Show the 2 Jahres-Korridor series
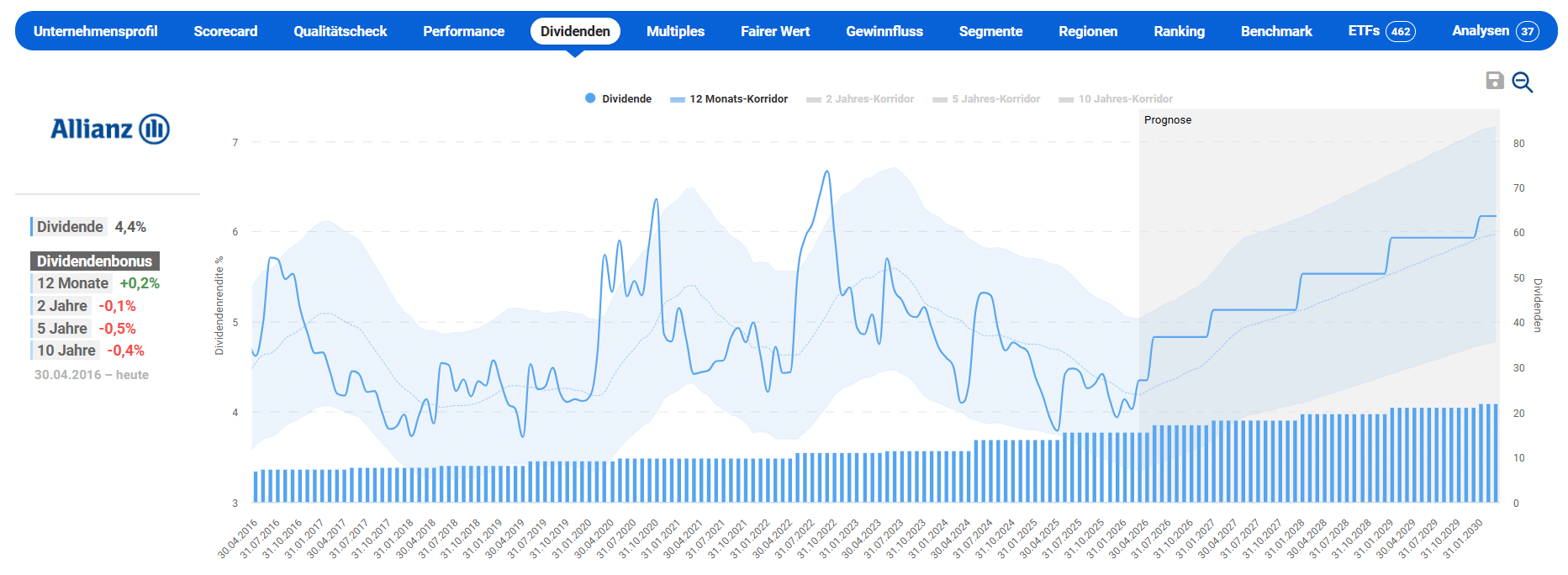The height and width of the screenshot is (575, 1568). [x=860, y=99]
